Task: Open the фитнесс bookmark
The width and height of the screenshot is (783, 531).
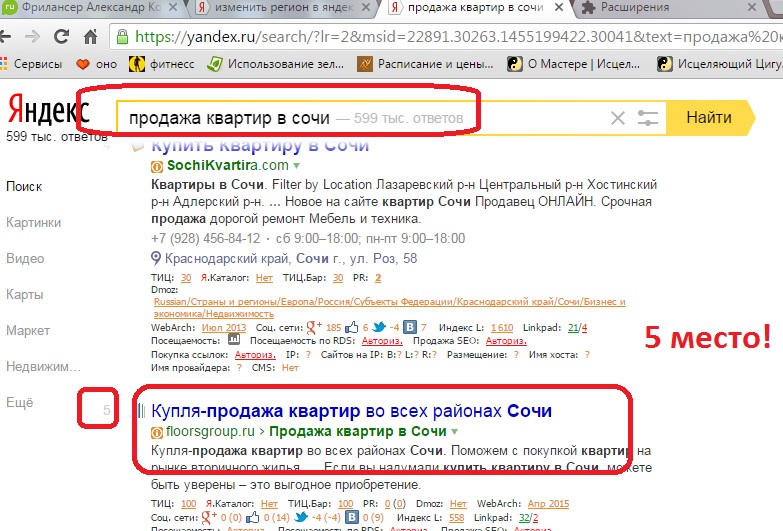Action: coord(161,64)
